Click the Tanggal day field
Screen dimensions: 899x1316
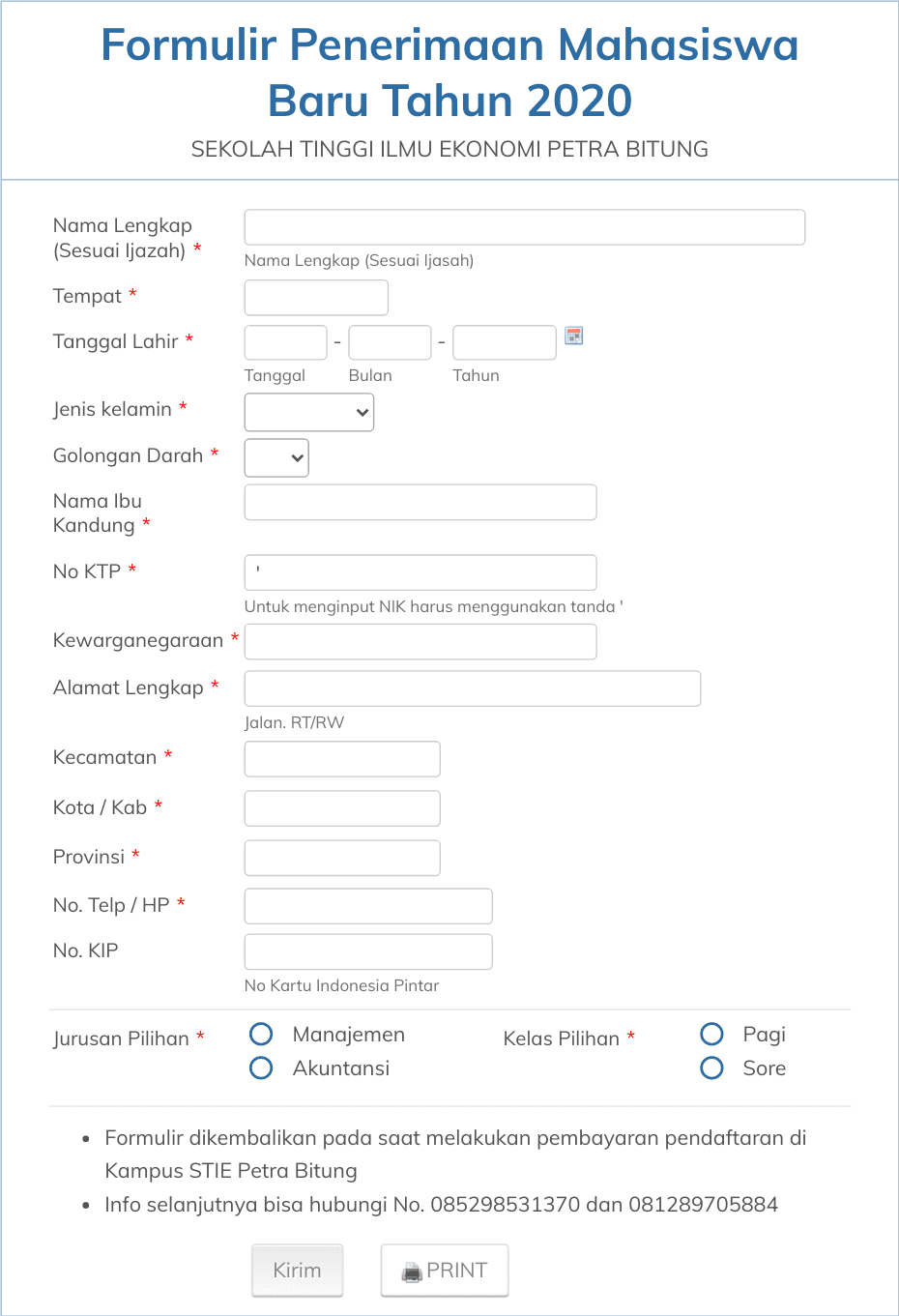click(285, 342)
